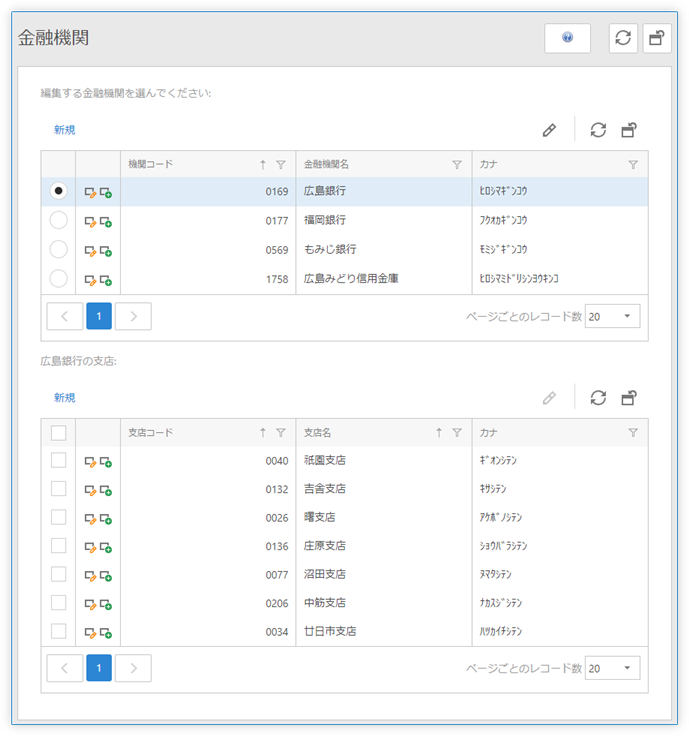Viewport: 689px width, 736px height.
Task: Go to previous page in branch grid
Action: point(65,668)
